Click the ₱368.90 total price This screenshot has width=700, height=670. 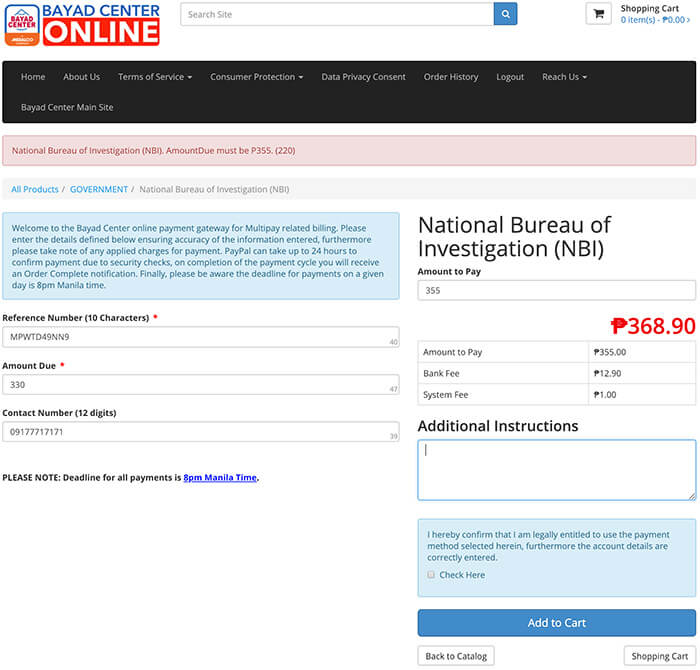pos(653,326)
